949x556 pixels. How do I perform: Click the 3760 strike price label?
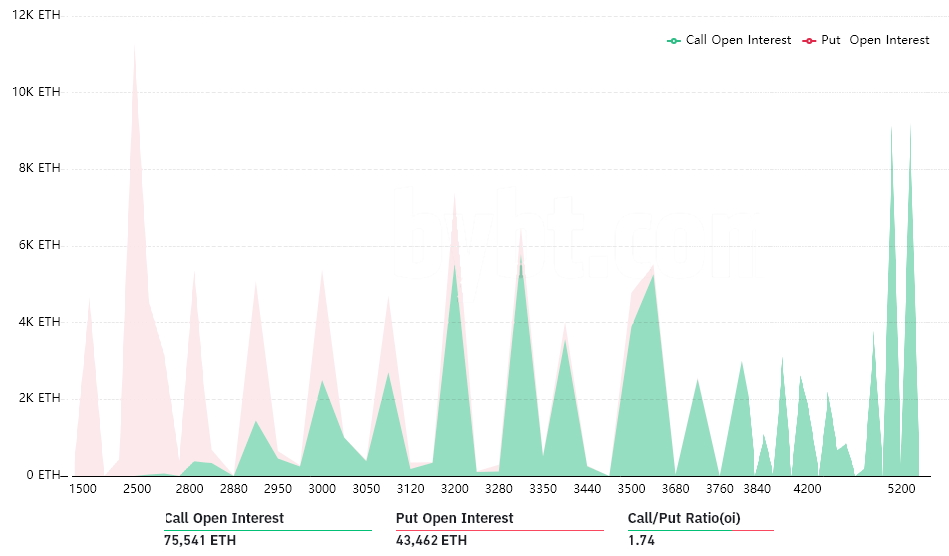coord(720,489)
